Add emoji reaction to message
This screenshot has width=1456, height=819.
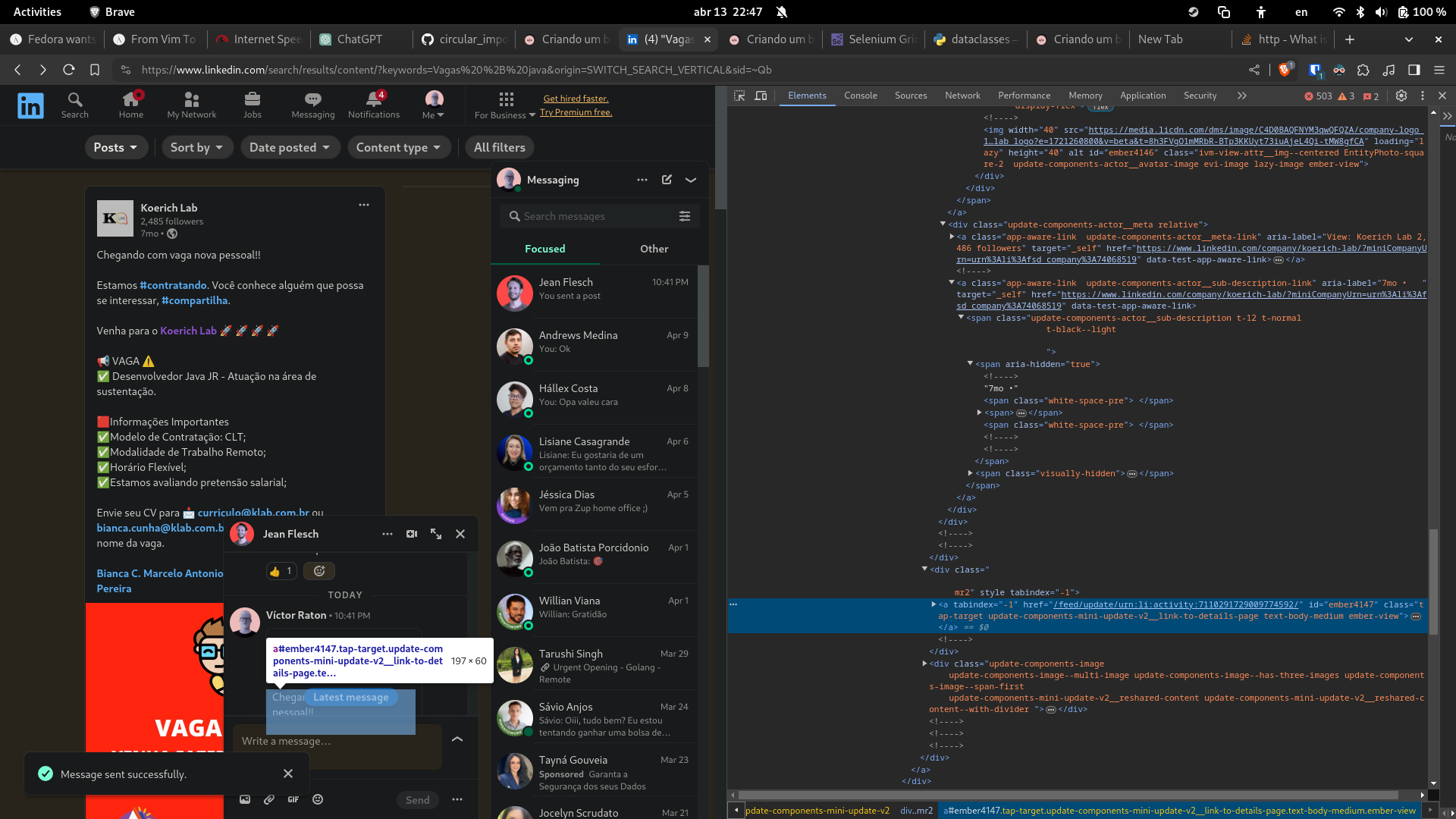pos(319,571)
